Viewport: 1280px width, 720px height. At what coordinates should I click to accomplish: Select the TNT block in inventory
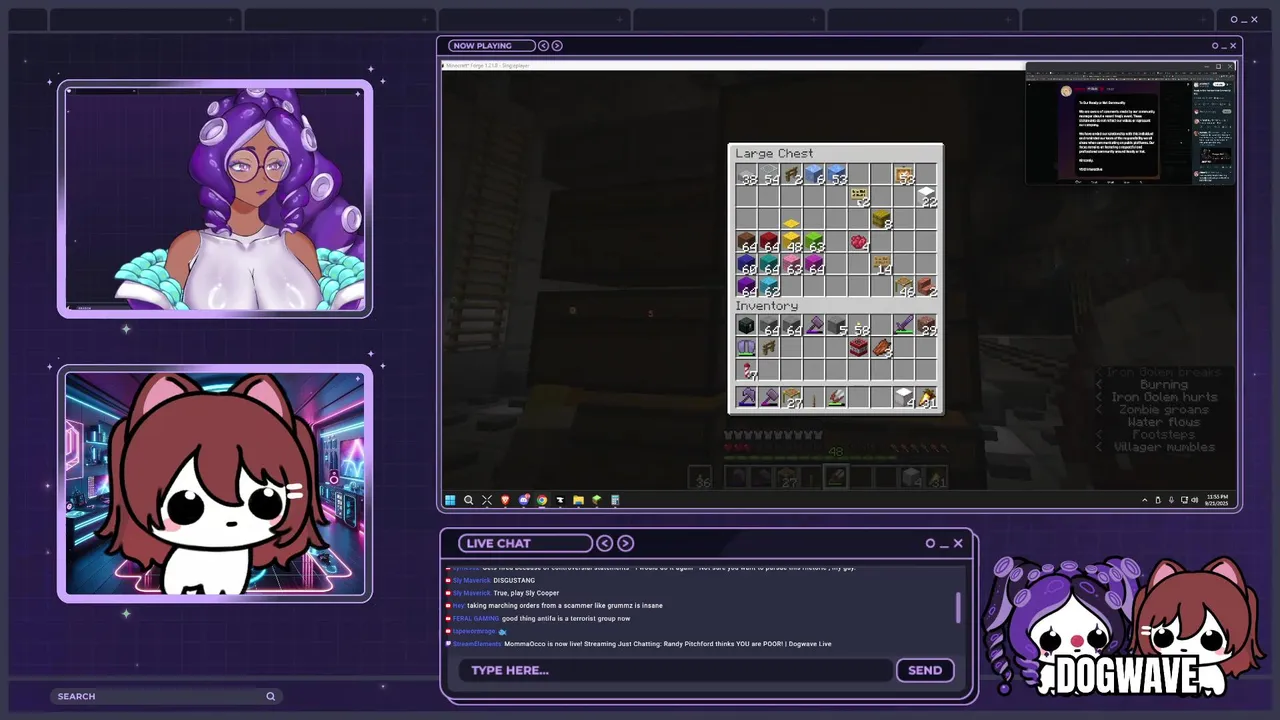click(860, 347)
